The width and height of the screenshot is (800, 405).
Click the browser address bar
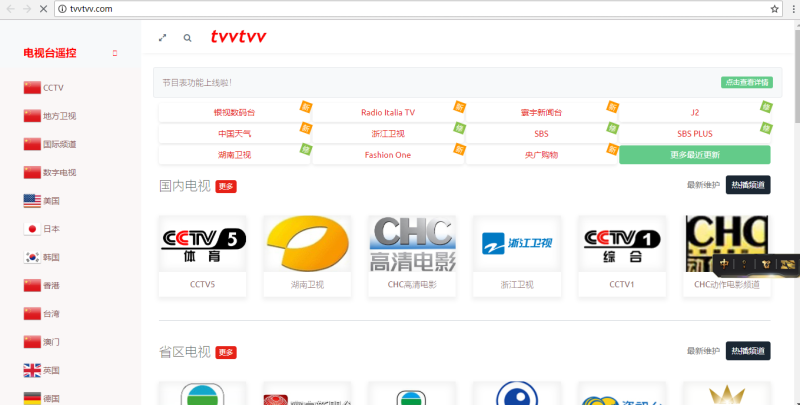[400, 8]
